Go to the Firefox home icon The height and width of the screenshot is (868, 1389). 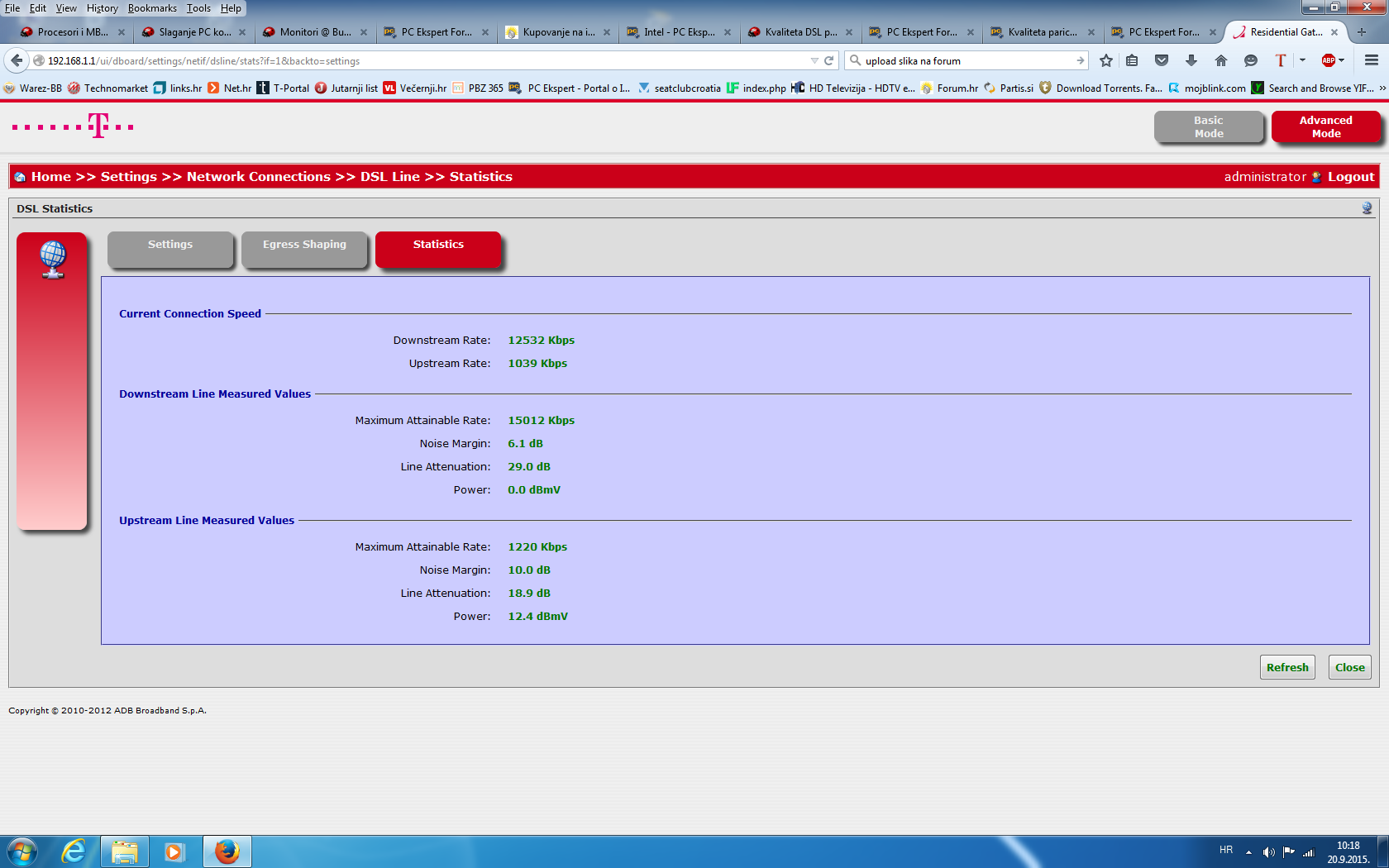1221,60
